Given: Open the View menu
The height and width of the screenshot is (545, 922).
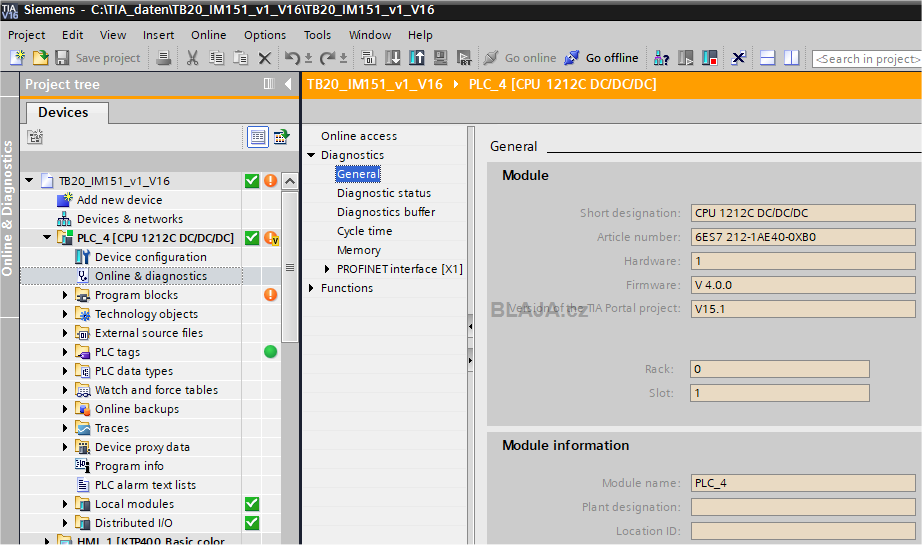Looking at the screenshot, I should tap(113, 35).
